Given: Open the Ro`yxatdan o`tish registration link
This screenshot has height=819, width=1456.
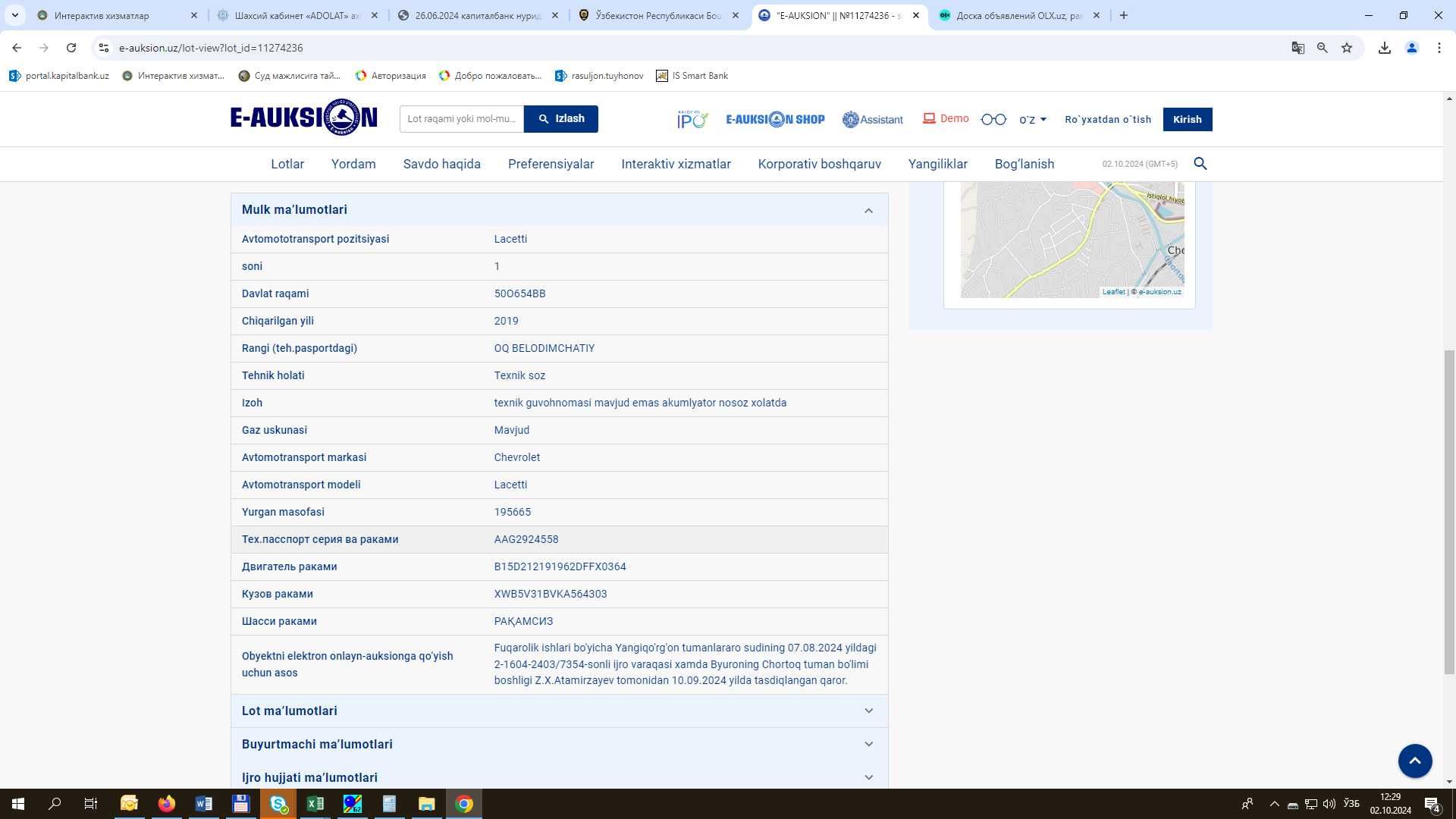Looking at the screenshot, I should [x=1108, y=120].
